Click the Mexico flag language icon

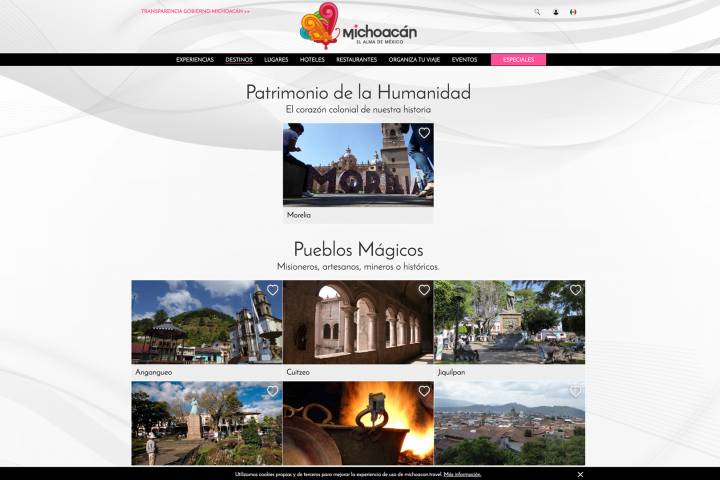[x=573, y=12]
